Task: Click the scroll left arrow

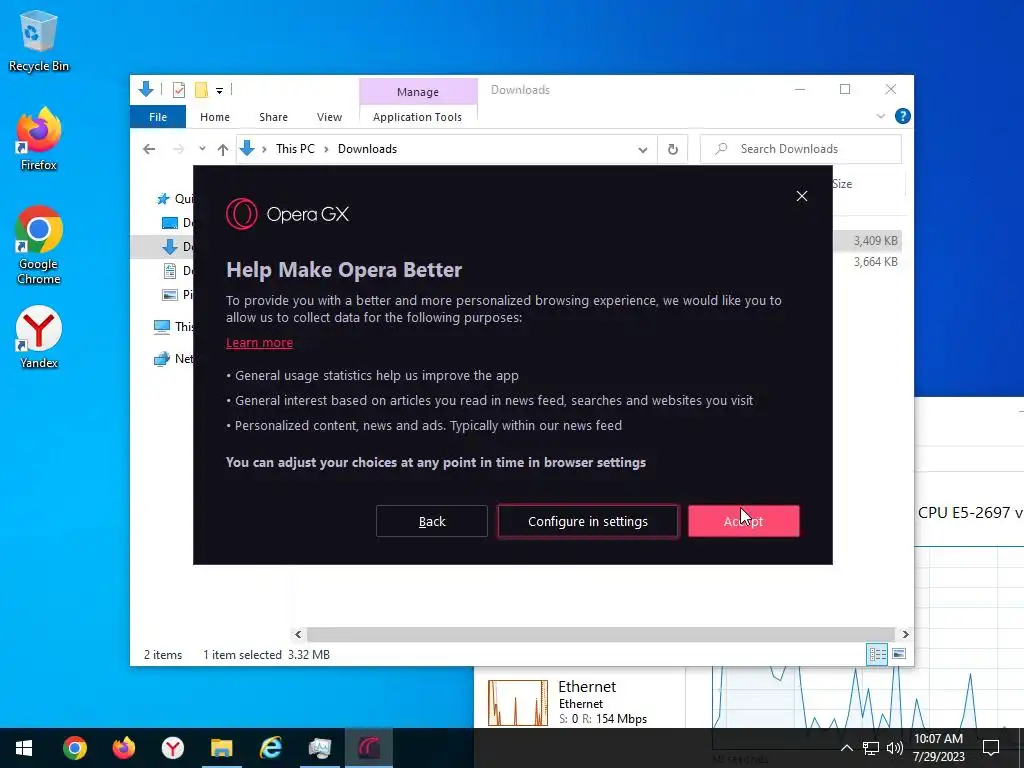Action: point(298,634)
